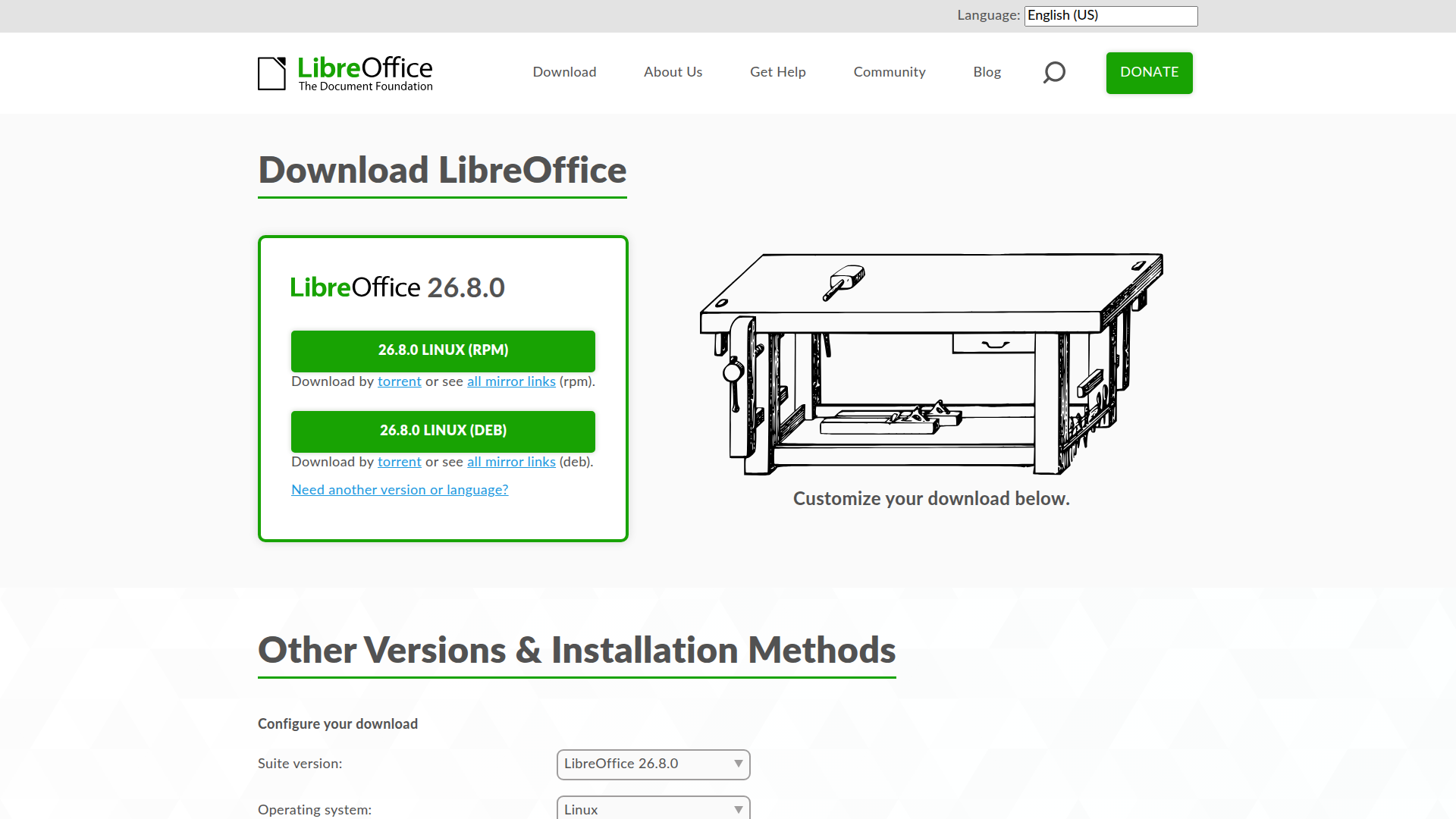Click the Download LibreOffice heading
The width and height of the screenshot is (1456, 819).
(442, 170)
